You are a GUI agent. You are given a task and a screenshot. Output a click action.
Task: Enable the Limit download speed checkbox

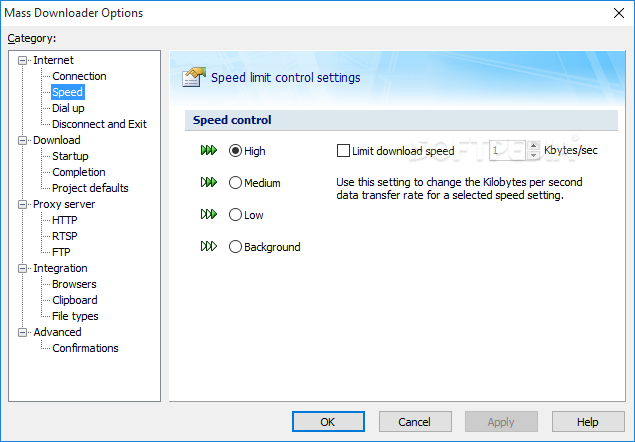coord(344,151)
